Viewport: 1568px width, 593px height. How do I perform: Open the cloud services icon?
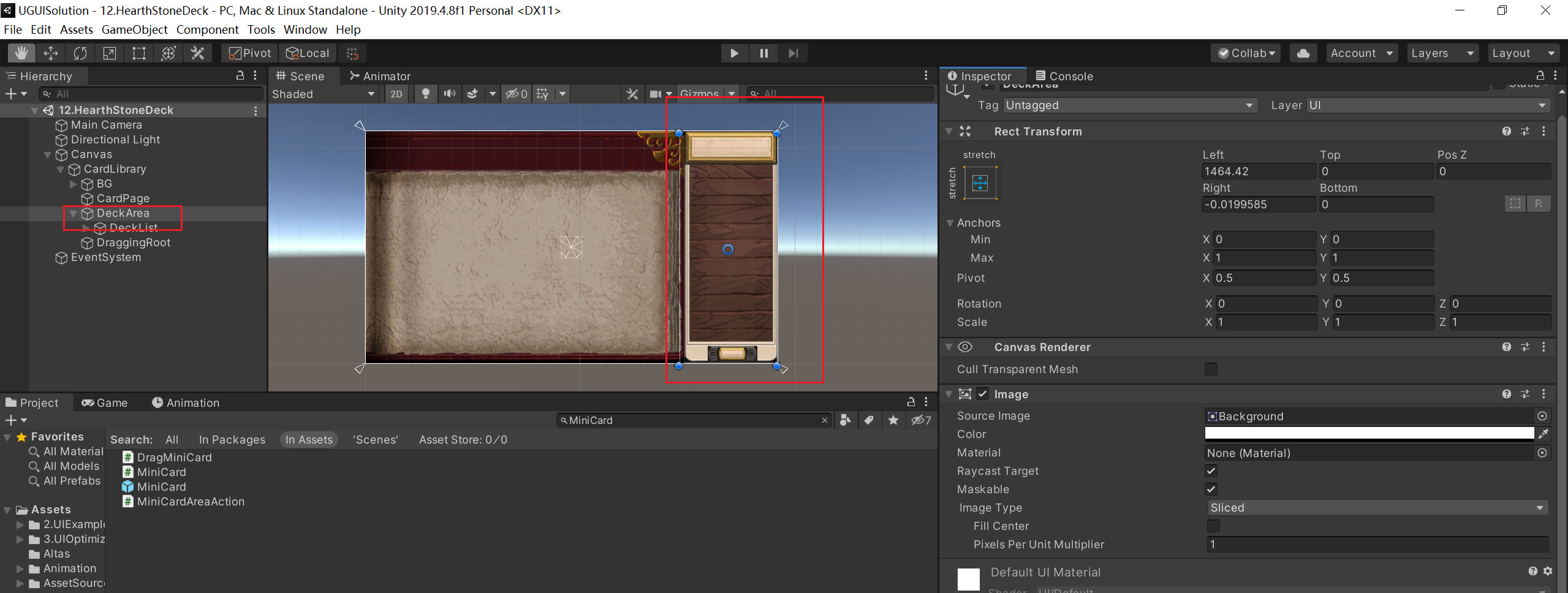point(1303,53)
